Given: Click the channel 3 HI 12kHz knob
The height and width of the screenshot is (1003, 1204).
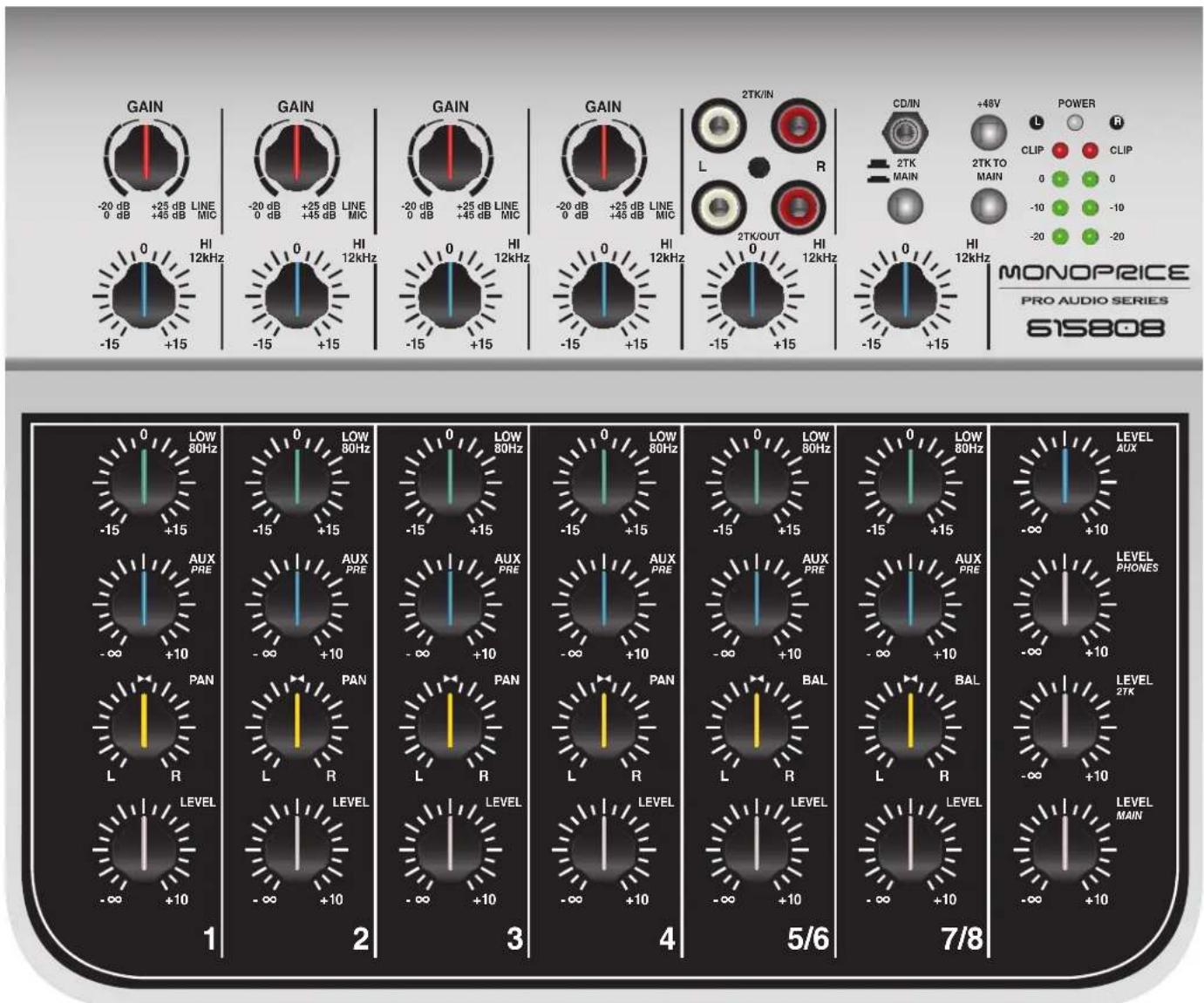Looking at the screenshot, I should click(450, 294).
